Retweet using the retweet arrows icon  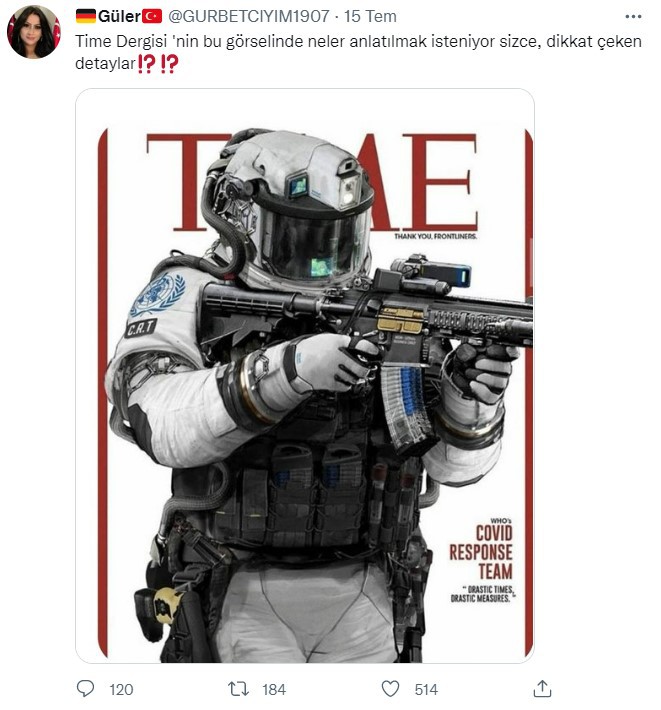click(238, 689)
